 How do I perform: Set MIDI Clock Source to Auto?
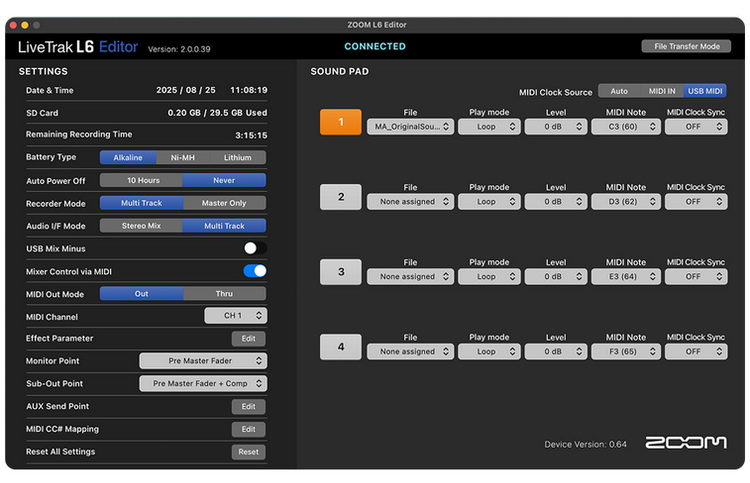[619, 91]
